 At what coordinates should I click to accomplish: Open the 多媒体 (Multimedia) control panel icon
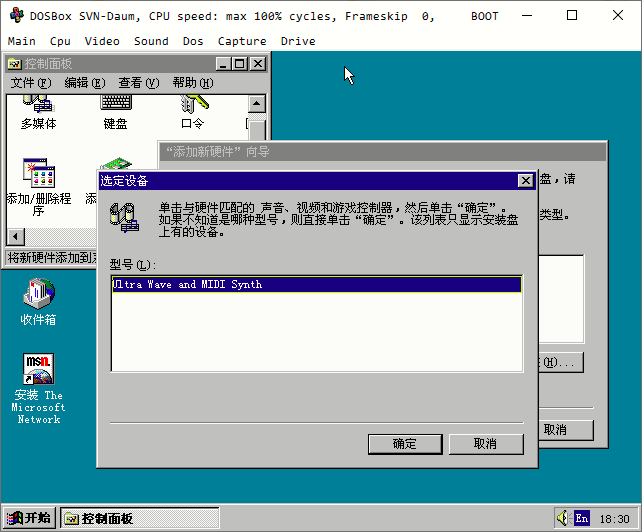38,111
